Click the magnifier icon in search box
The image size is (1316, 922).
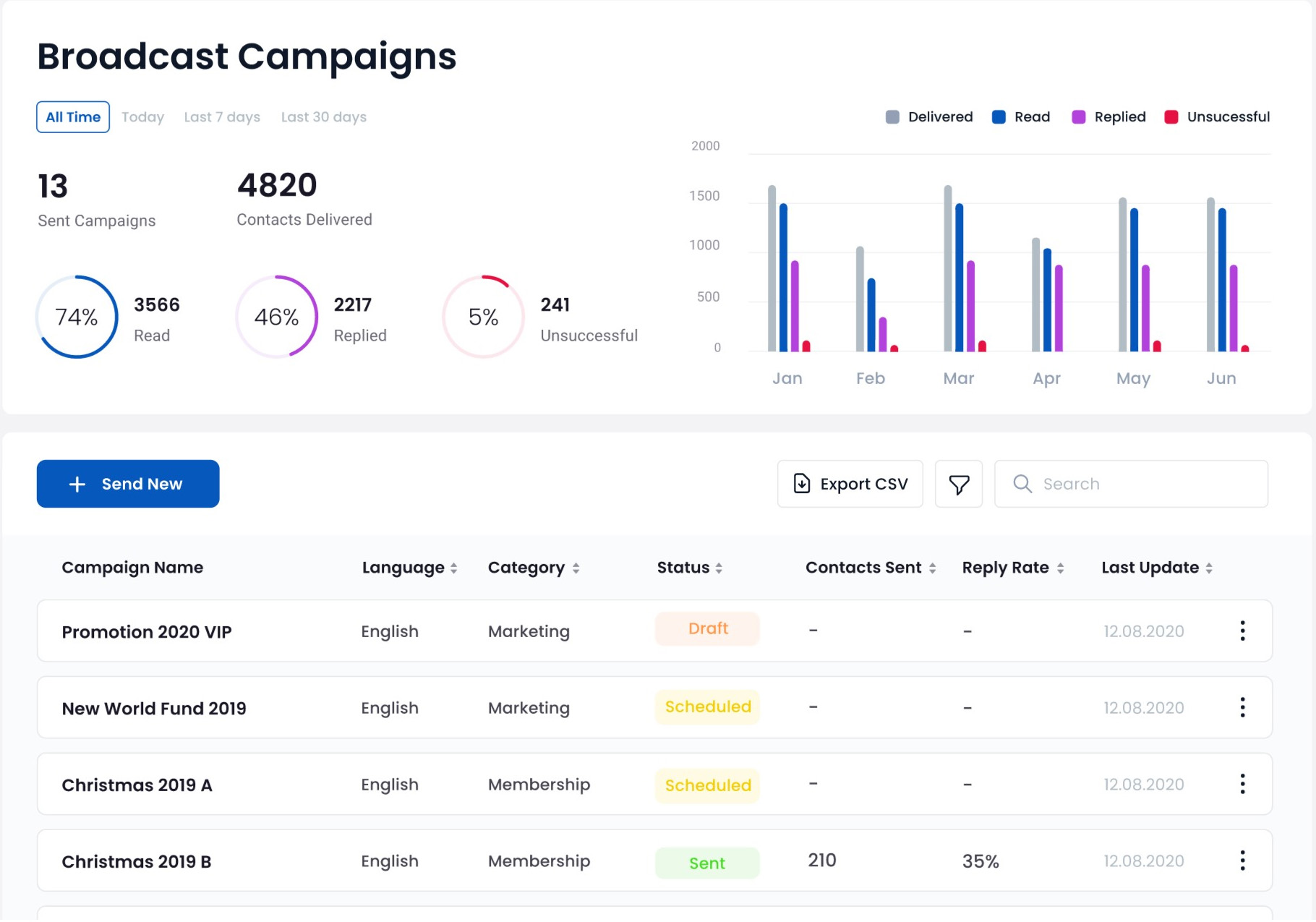(1022, 484)
